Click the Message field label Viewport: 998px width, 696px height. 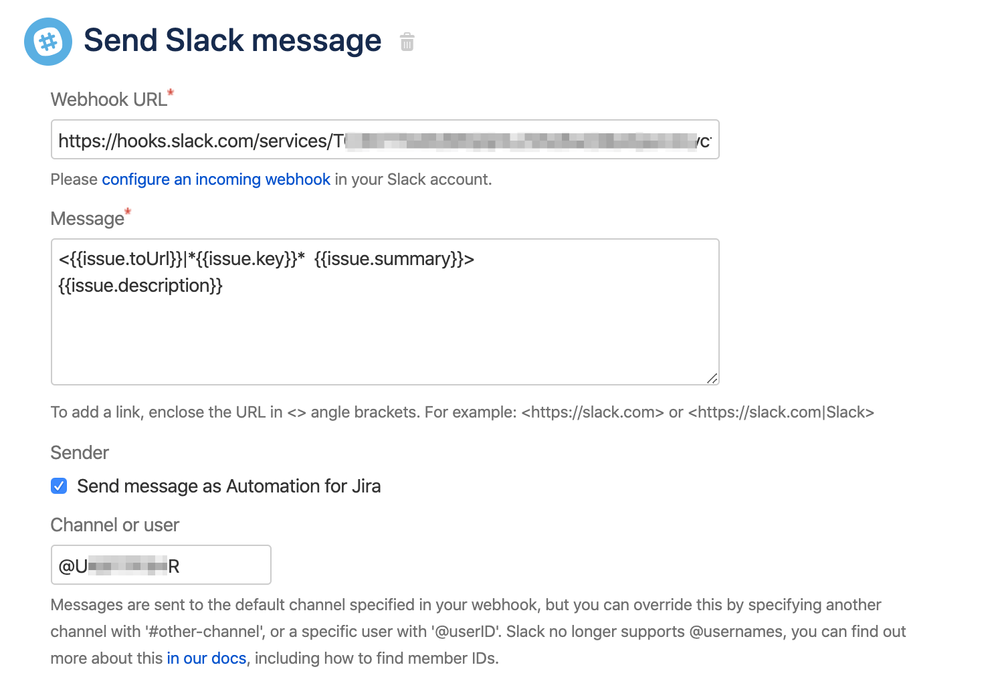(x=87, y=218)
